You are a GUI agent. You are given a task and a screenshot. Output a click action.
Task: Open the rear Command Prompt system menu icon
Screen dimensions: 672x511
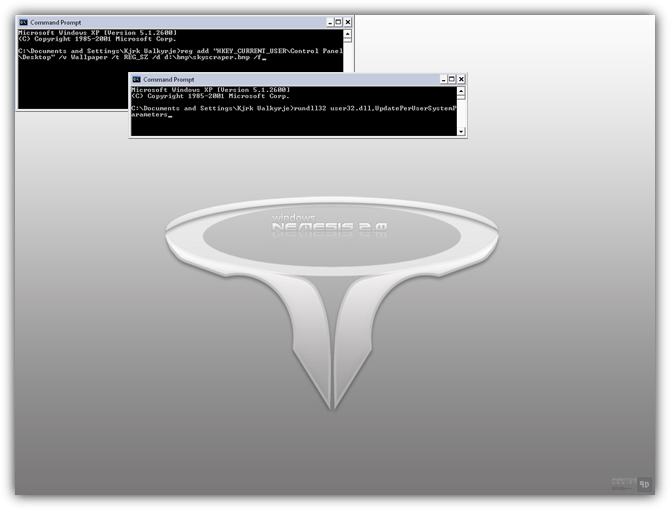[x=23, y=21]
